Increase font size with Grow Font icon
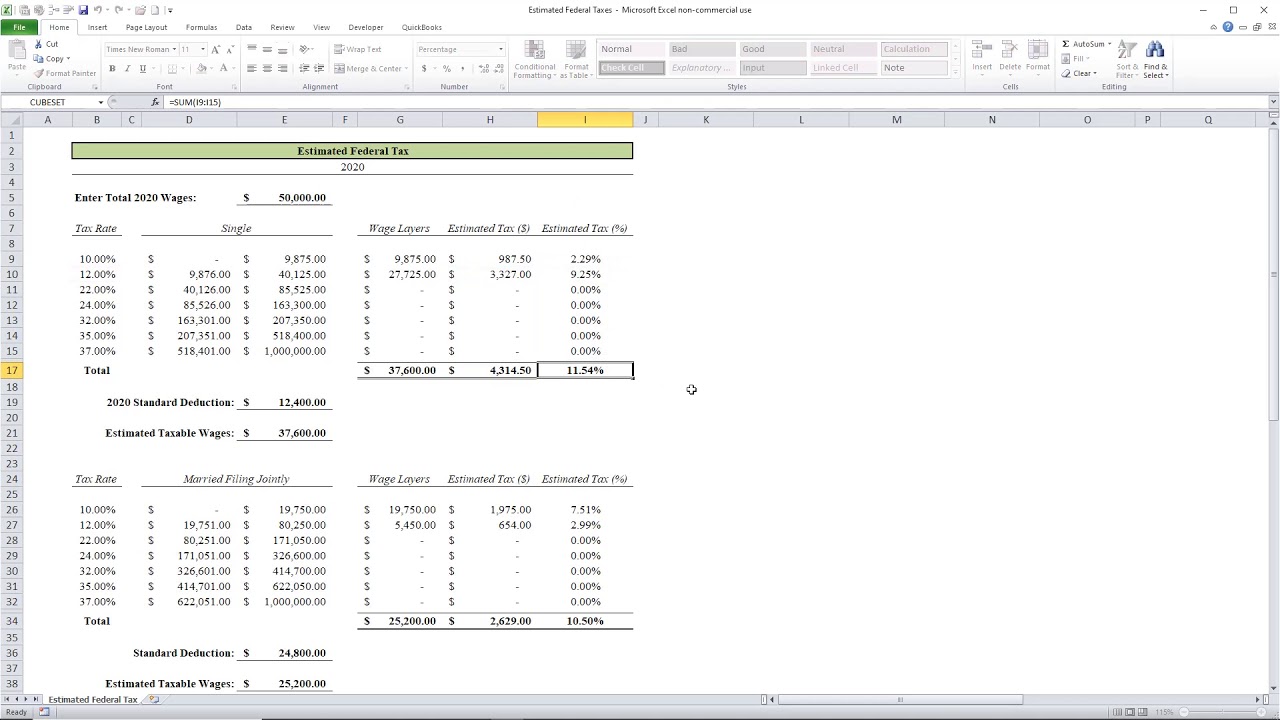 pos(216,49)
